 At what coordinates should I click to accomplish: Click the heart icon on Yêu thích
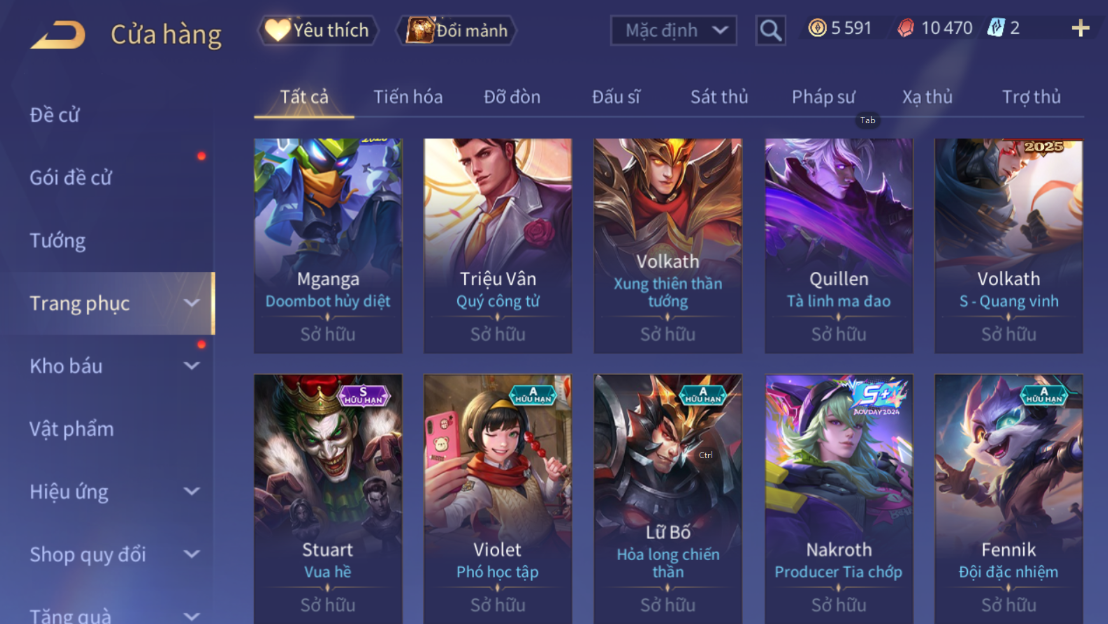[x=276, y=30]
